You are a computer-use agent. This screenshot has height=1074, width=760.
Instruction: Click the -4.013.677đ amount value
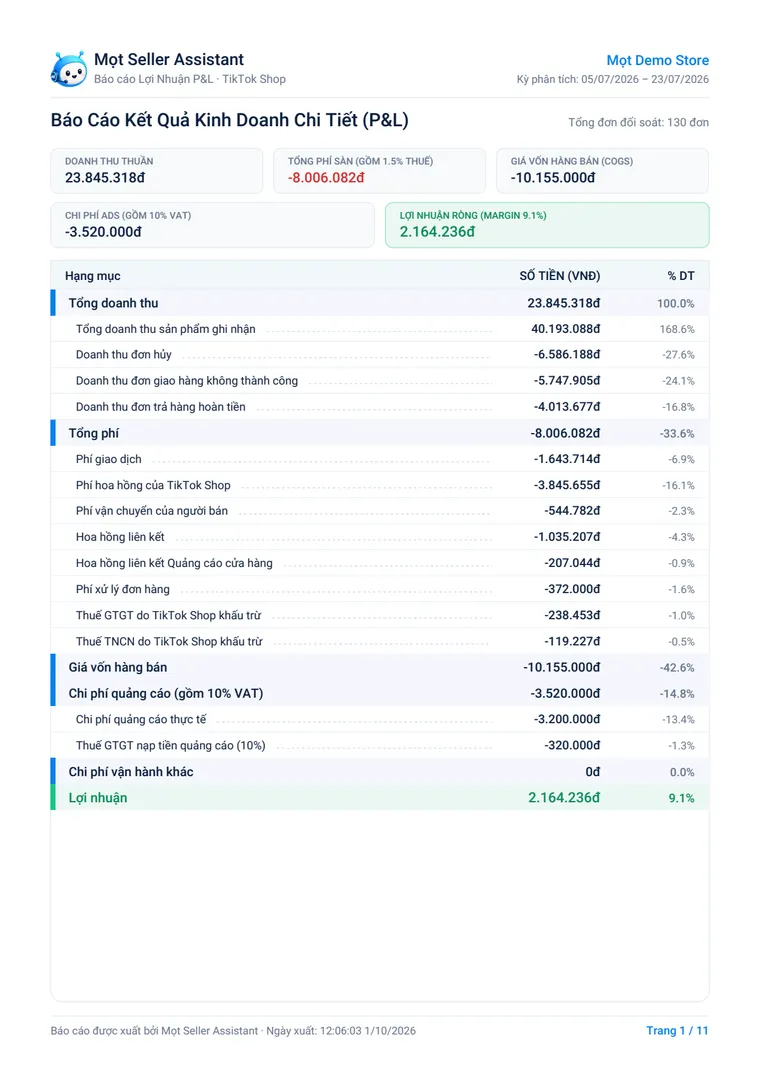click(x=567, y=407)
